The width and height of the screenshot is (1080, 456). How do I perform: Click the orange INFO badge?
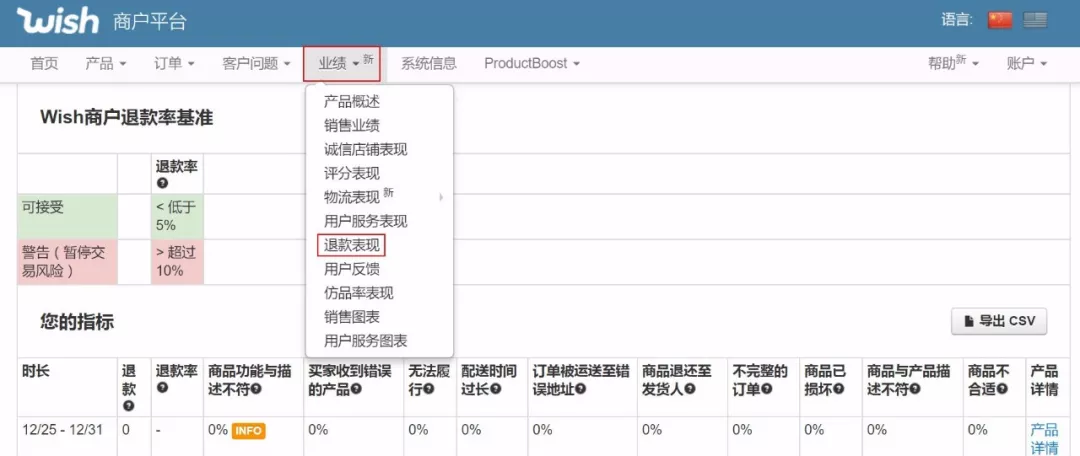pos(248,431)
